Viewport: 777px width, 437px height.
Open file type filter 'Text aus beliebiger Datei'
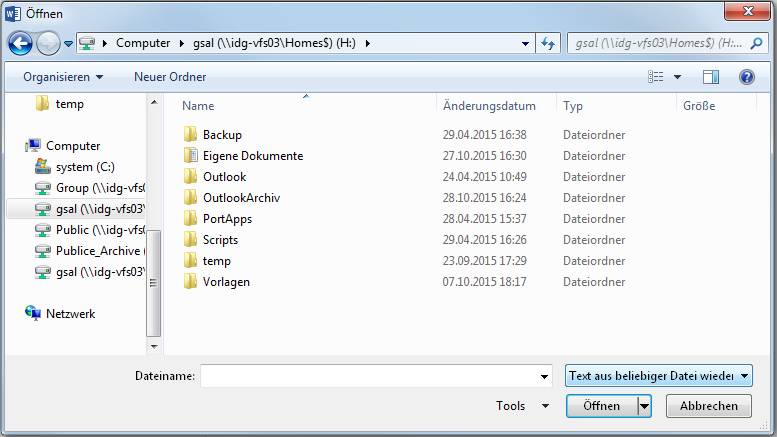(x=659, y=376)
